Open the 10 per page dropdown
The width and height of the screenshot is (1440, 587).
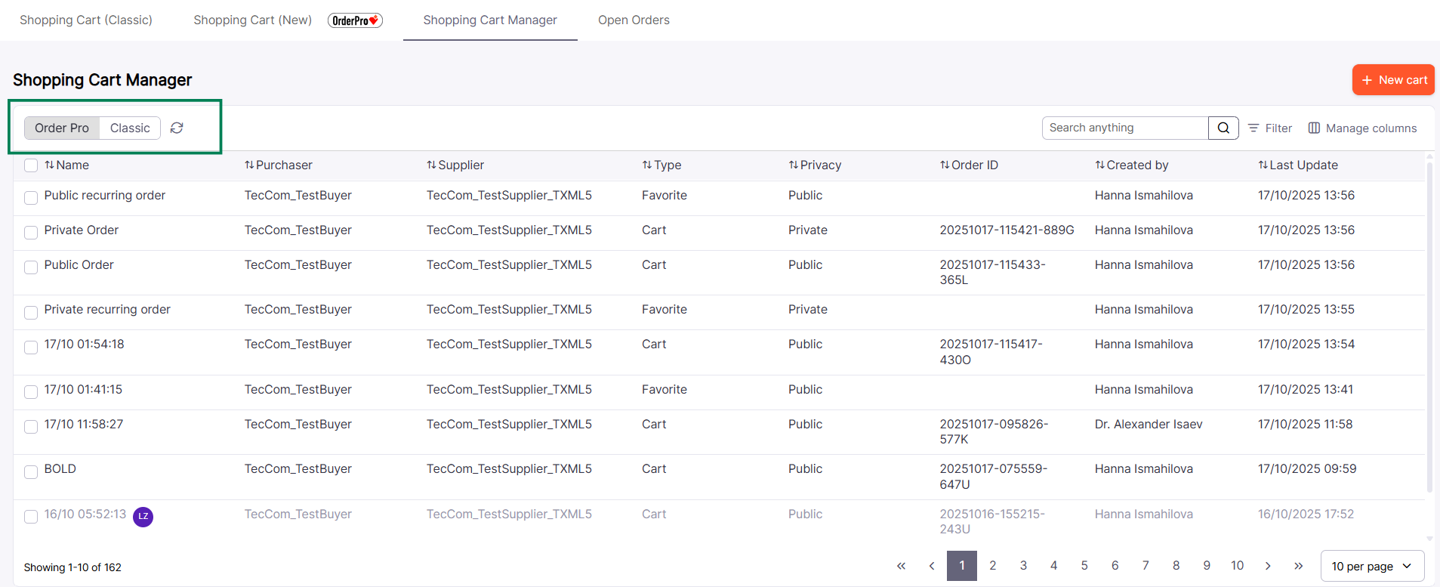(1372, 565)
